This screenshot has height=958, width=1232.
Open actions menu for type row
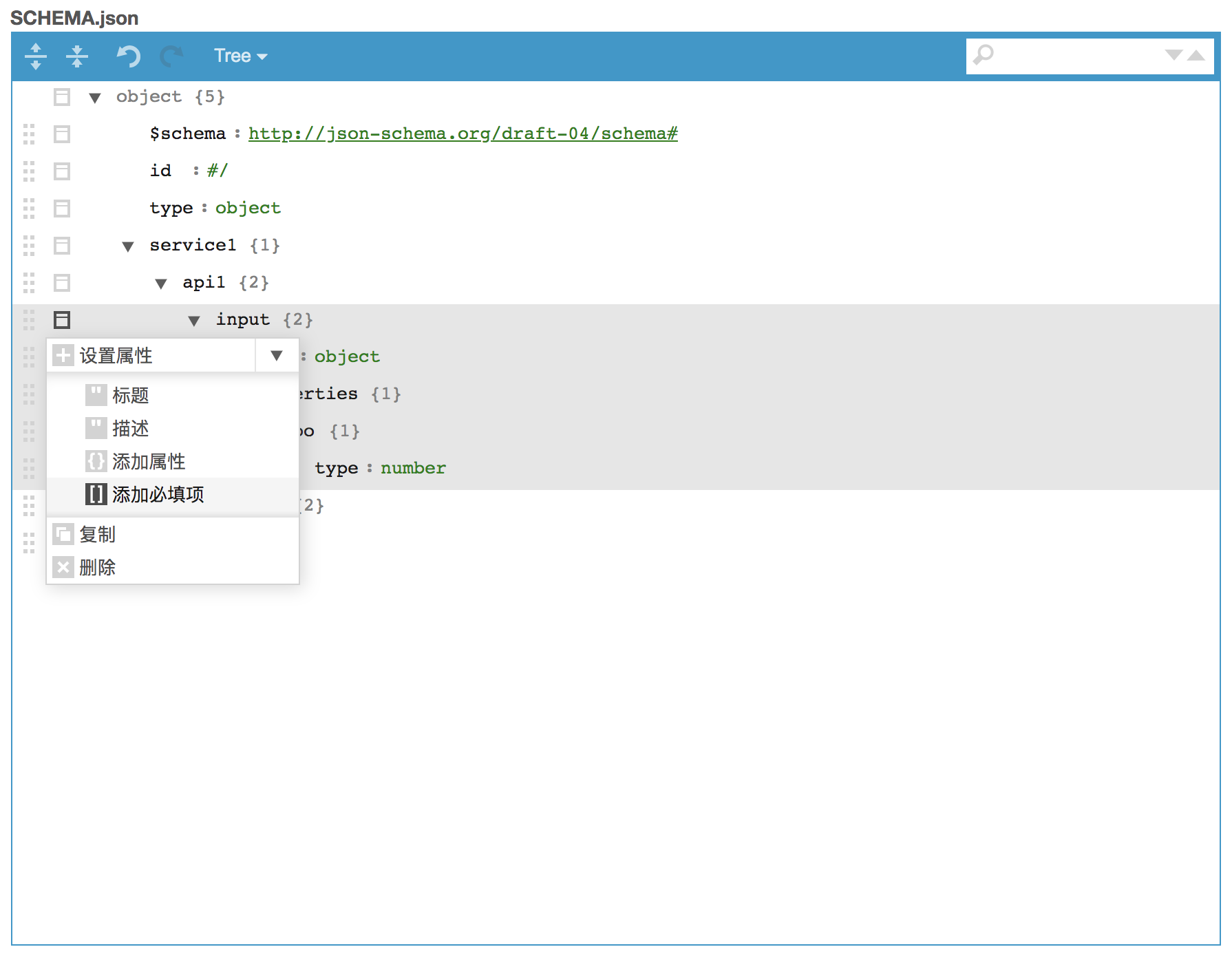62,209
